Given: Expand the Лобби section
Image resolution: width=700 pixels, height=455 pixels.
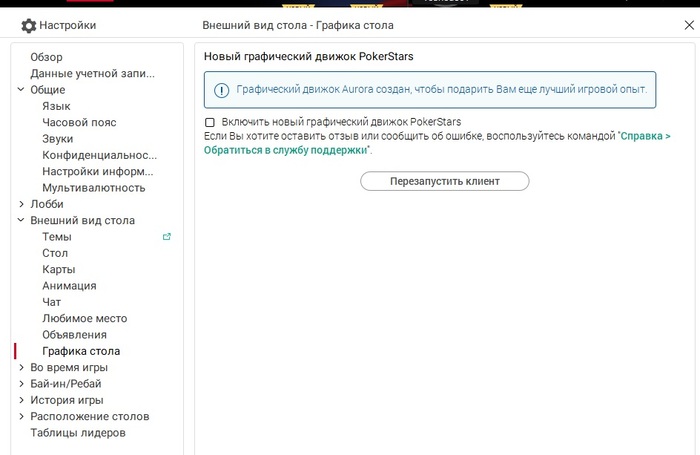Looking at the screenshot, I should 21,204.
